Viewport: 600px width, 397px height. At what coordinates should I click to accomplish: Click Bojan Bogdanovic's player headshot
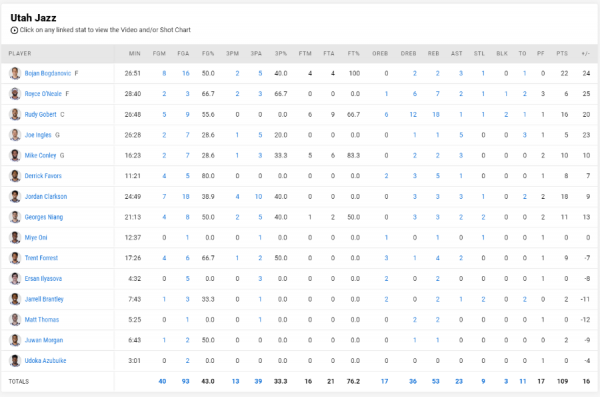click(x=15, y=73)
